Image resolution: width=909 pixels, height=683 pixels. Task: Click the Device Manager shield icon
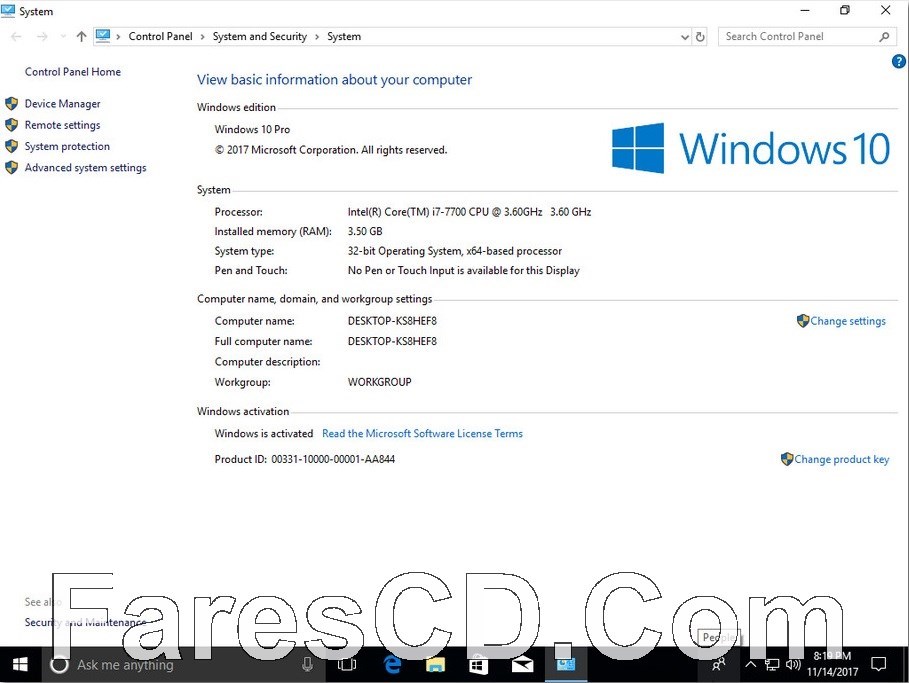point(12,104)
